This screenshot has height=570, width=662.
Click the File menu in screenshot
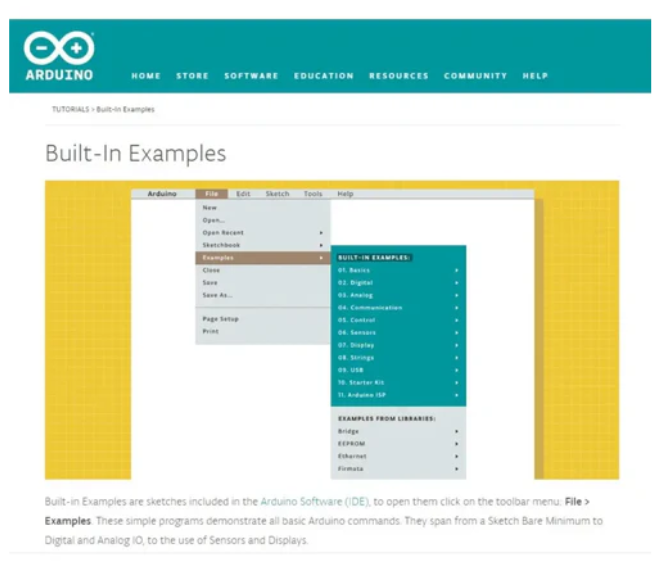pyautogui.click(x=211, y=193)
